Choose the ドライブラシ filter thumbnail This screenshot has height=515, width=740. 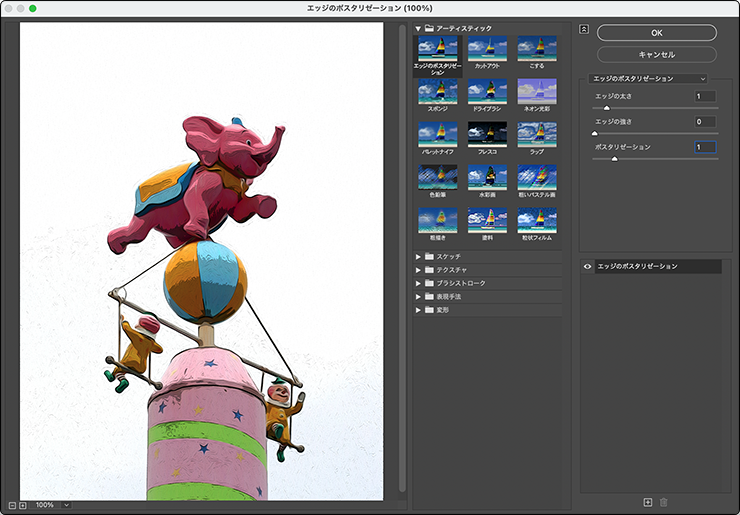[x=487, y=91]
